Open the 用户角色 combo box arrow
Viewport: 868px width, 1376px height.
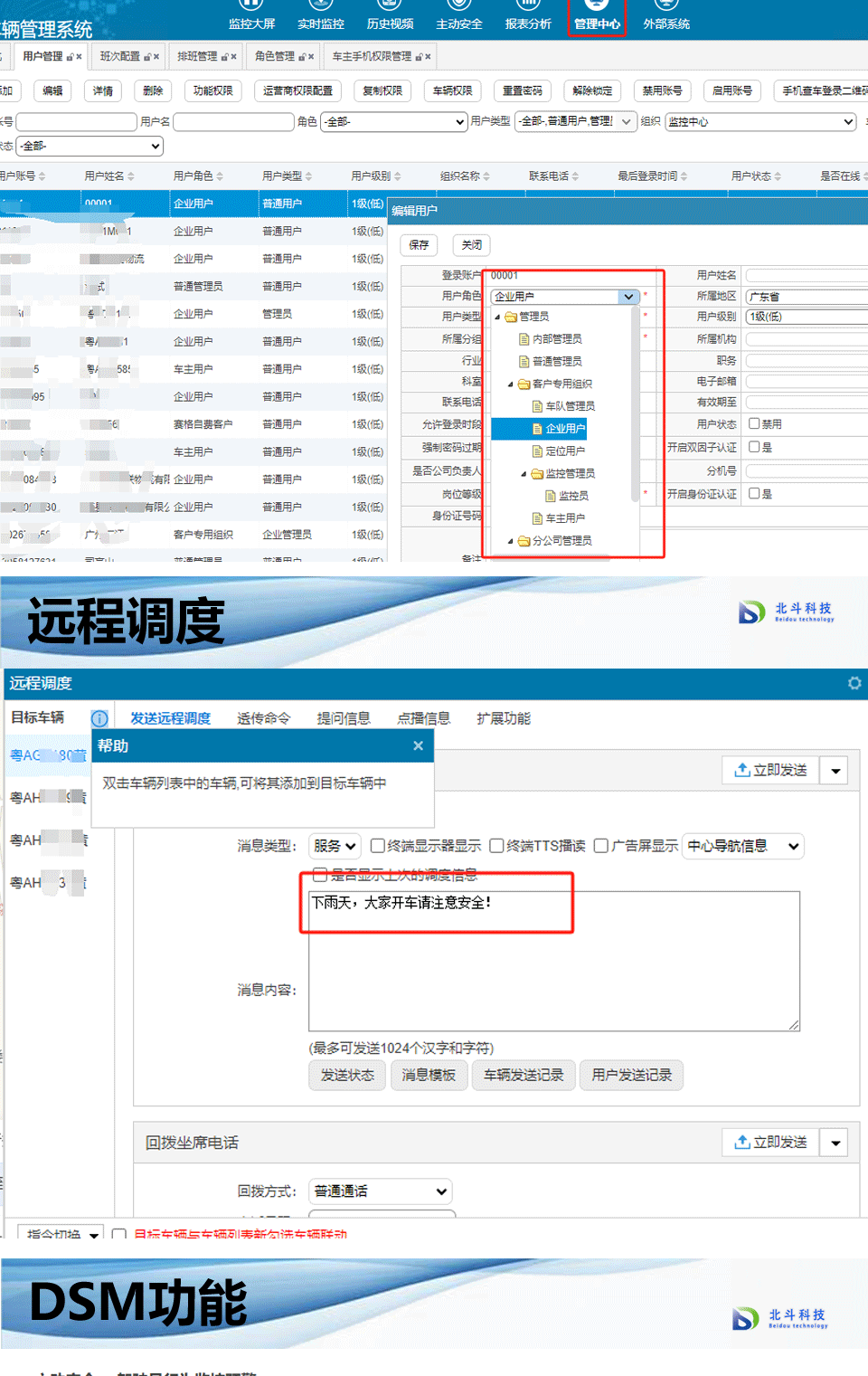628,297
